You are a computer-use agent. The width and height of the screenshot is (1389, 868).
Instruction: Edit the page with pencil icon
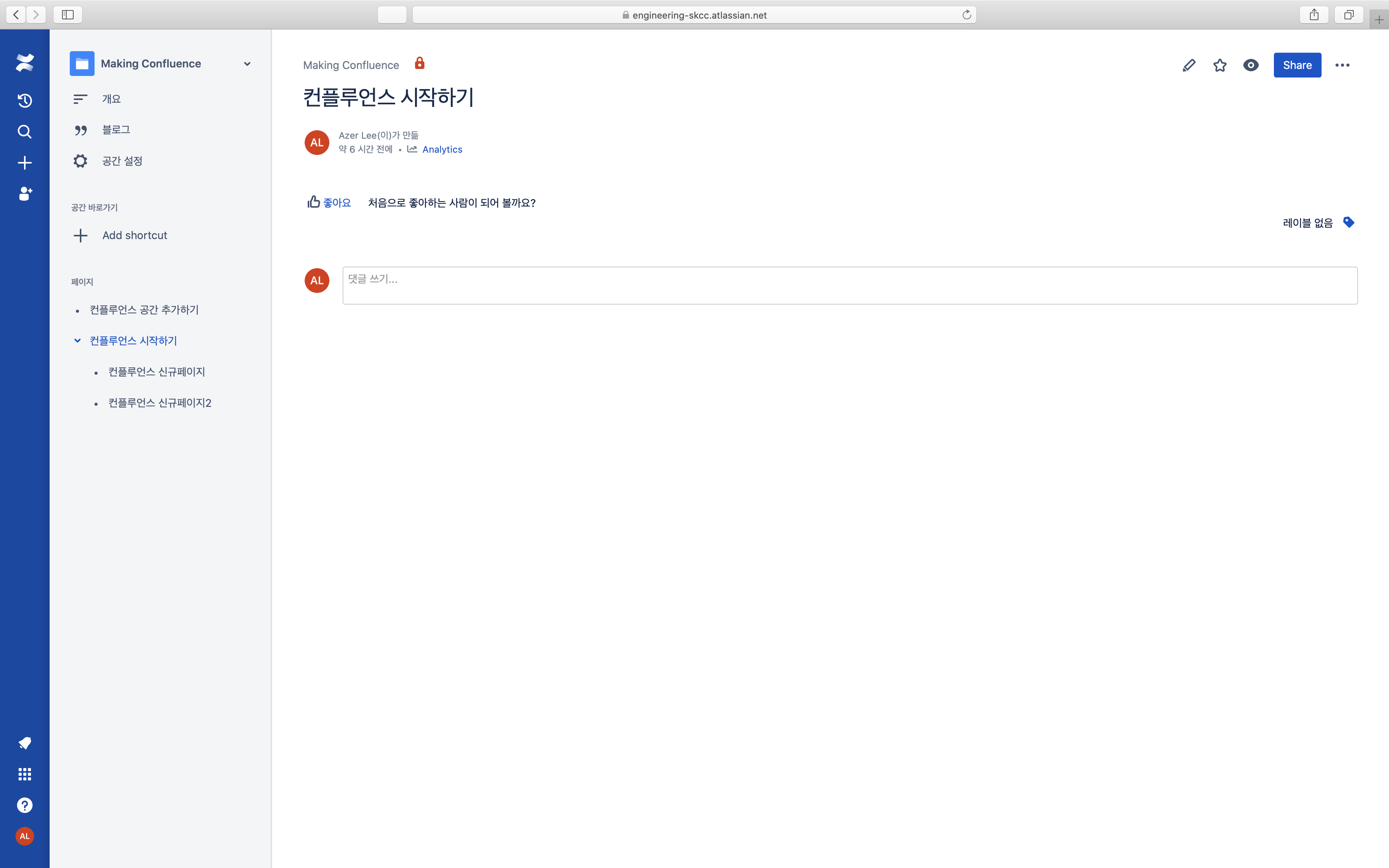pos(1189,65)
